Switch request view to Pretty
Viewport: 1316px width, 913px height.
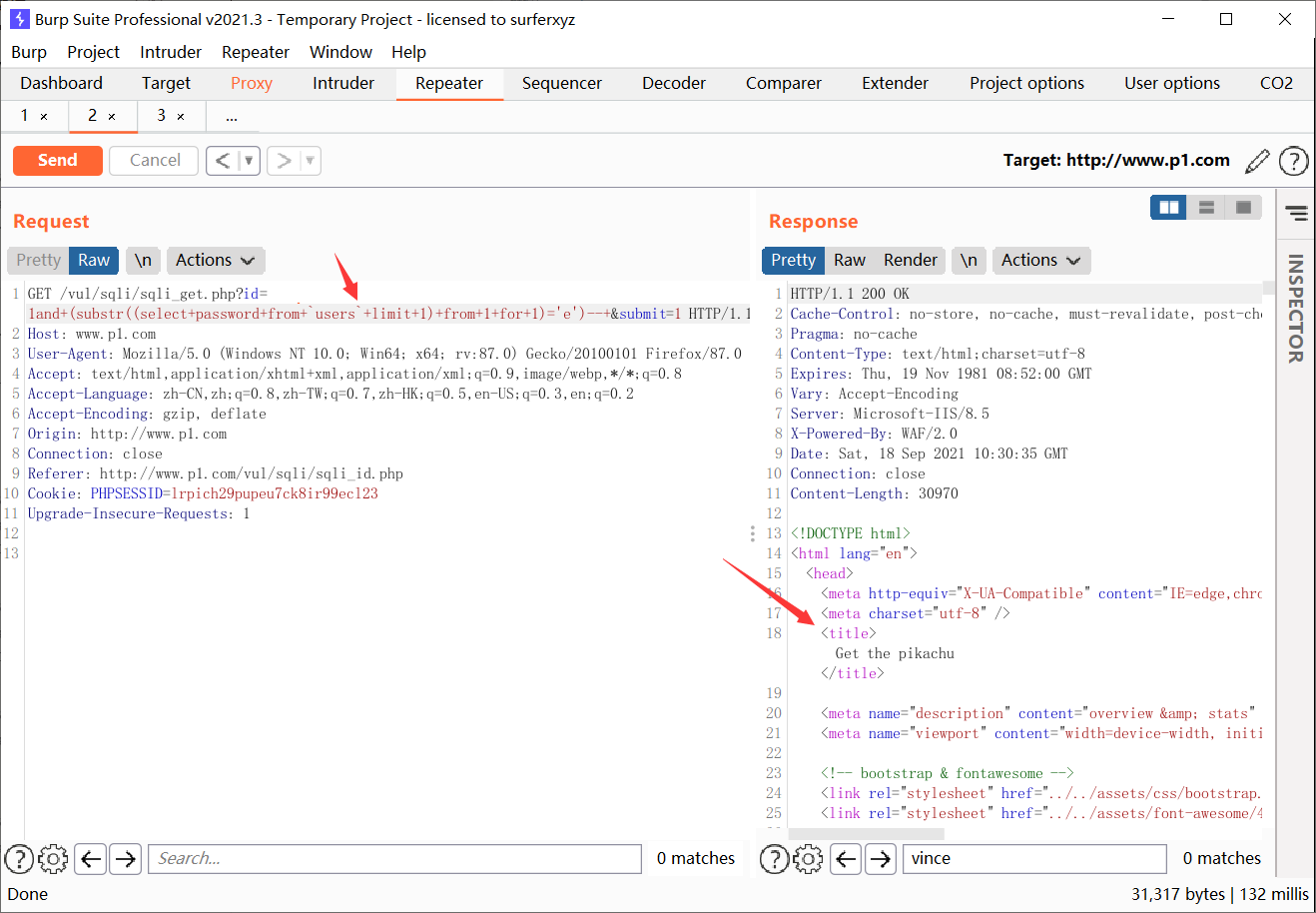[38, 261]
